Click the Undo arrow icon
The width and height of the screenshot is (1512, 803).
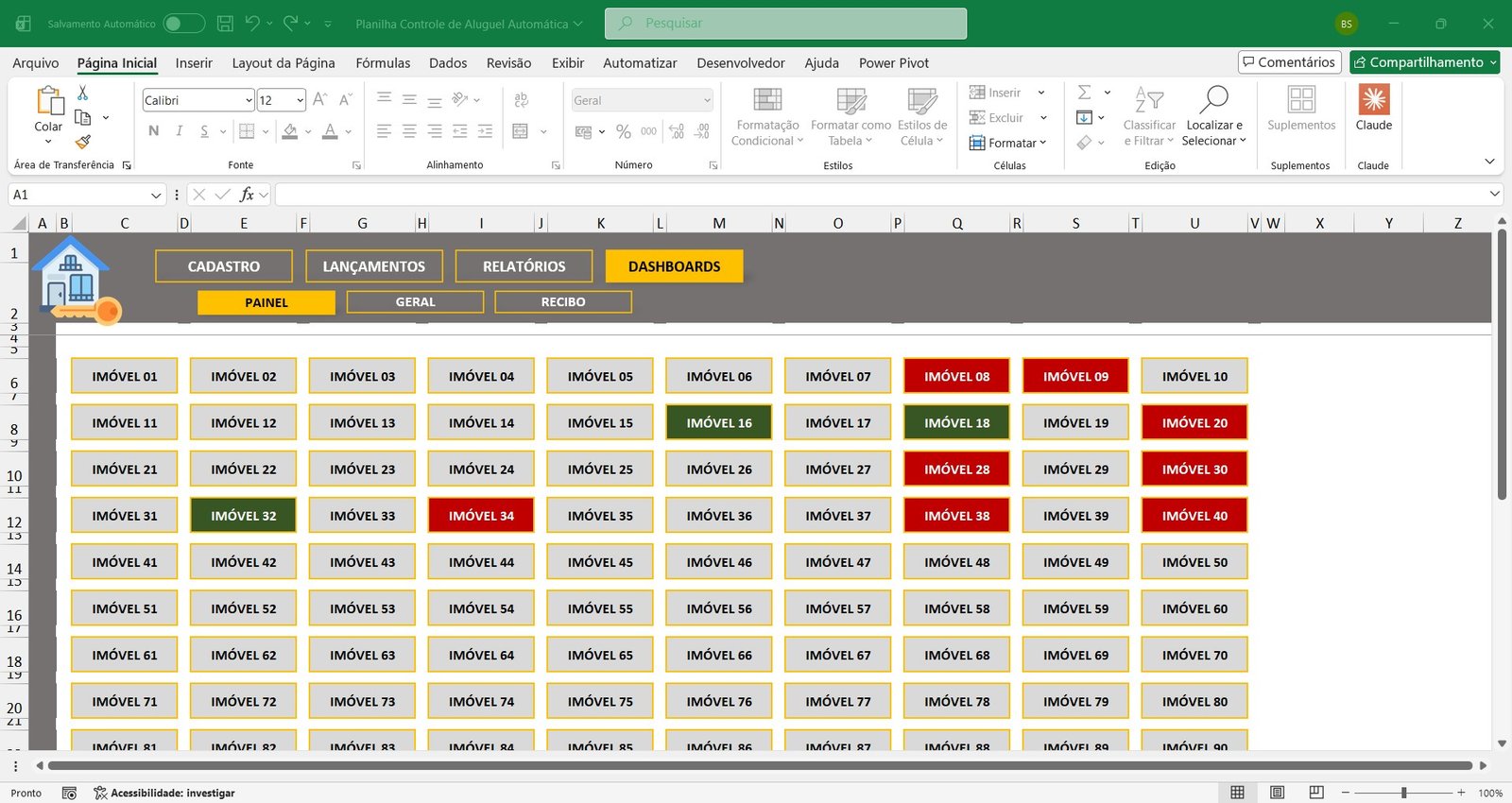click(x=251, y=23)
